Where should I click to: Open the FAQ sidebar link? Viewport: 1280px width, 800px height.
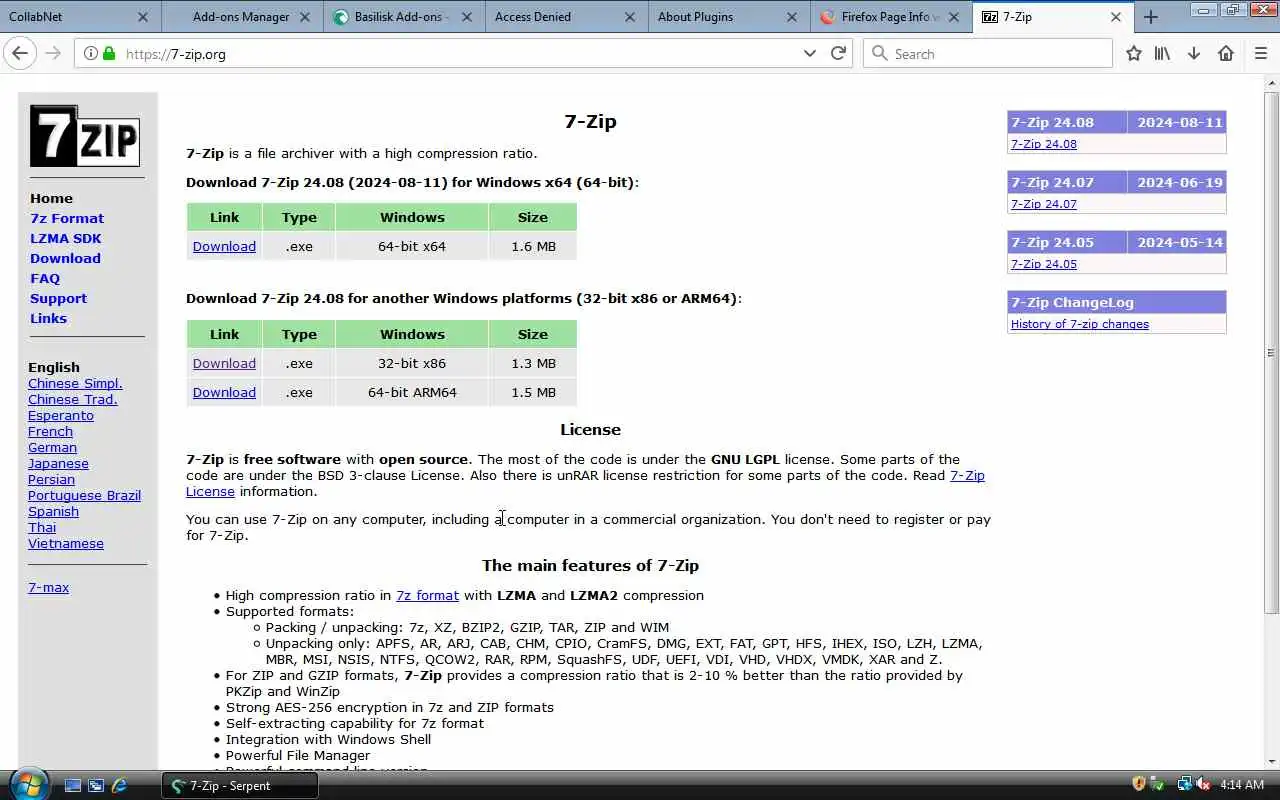tap(45, 278)
